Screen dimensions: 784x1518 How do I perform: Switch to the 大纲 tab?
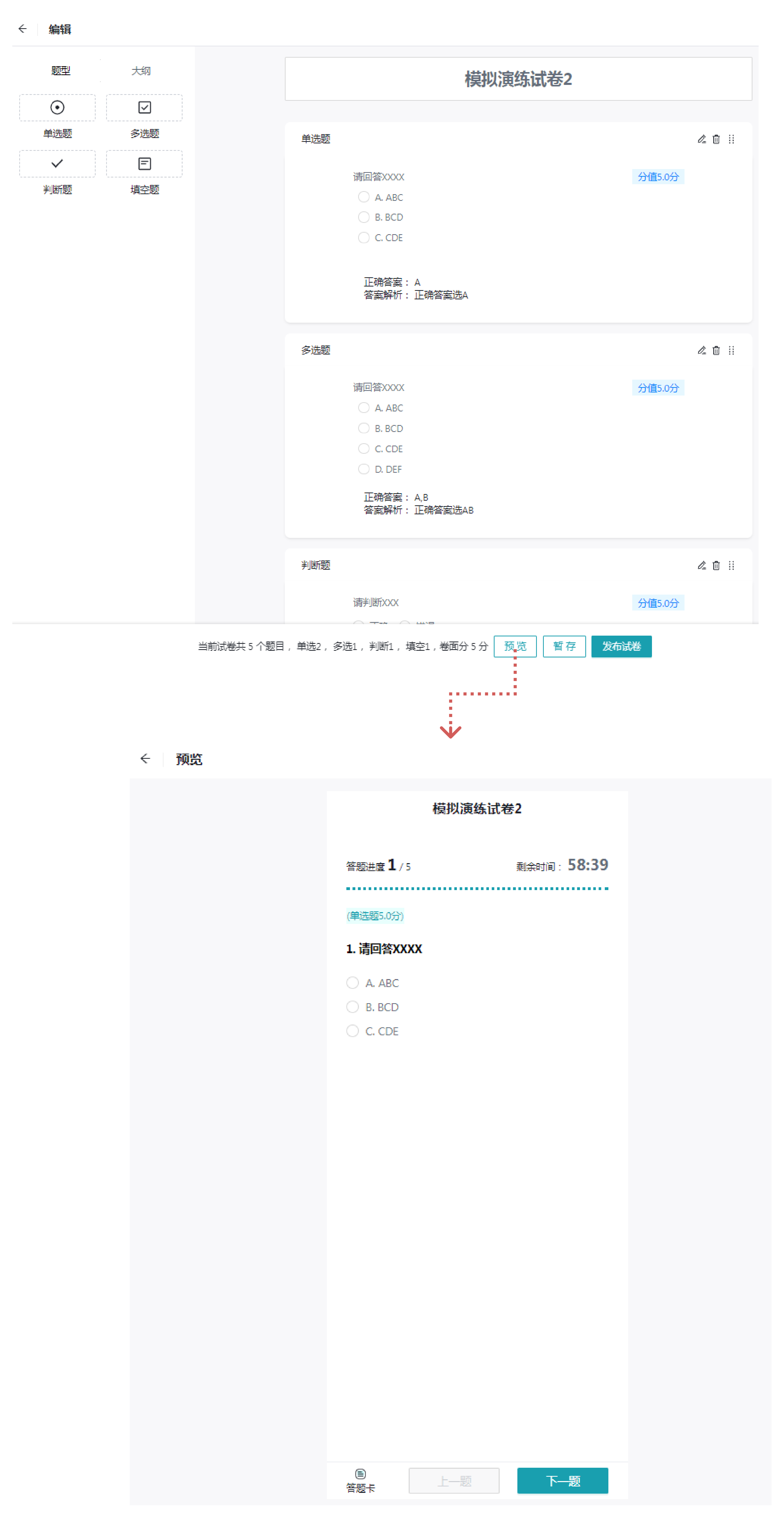(x=141, y=71)
